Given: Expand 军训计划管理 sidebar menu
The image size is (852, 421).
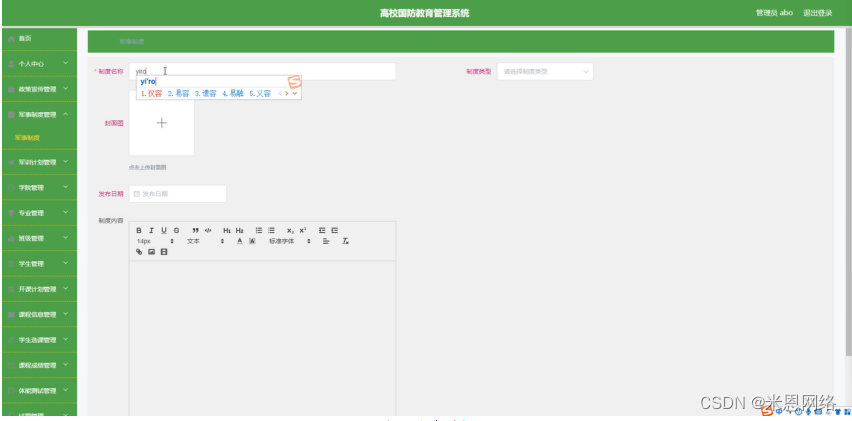Looking at the screenshot, I should point(39,162).
